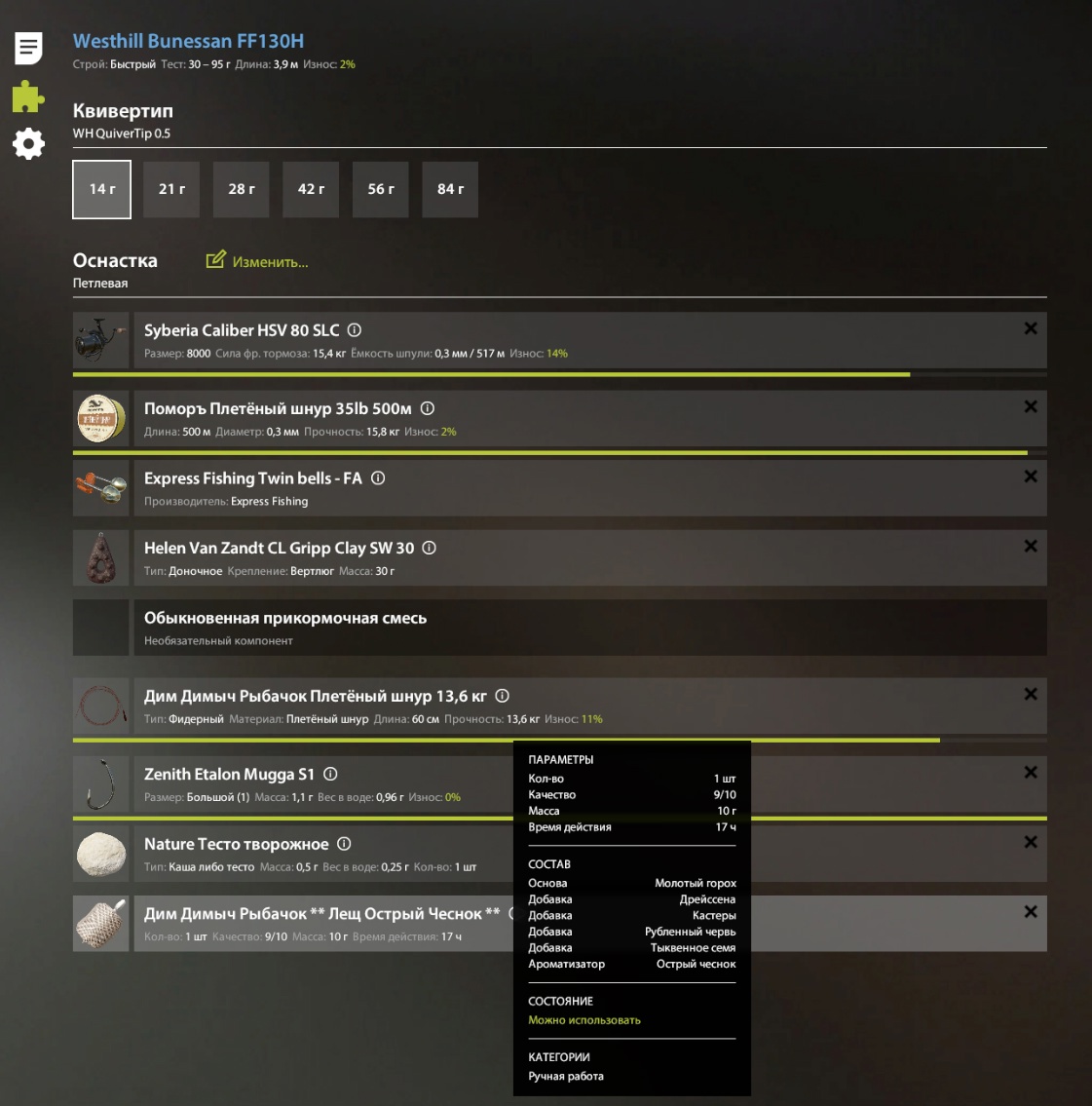The height and width of the screenshot is (1106, 1092).
Task: Select the Zenith Etalon Mugga S1 name
Action: coord(229,775)
